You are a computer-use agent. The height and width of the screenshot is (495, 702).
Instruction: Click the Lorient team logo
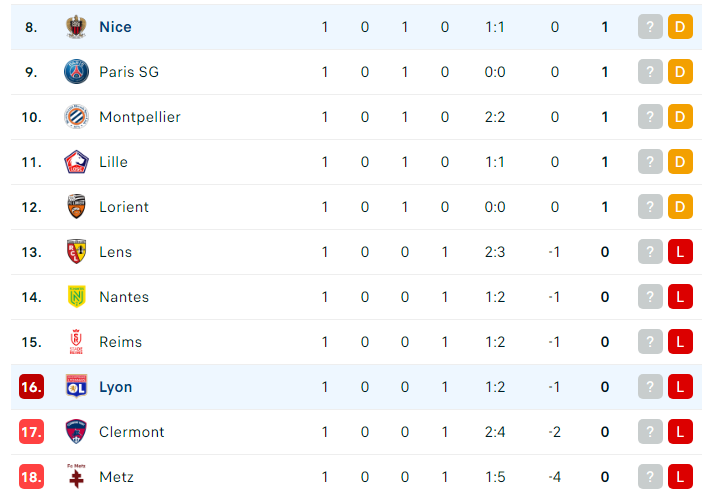point(76,207)
